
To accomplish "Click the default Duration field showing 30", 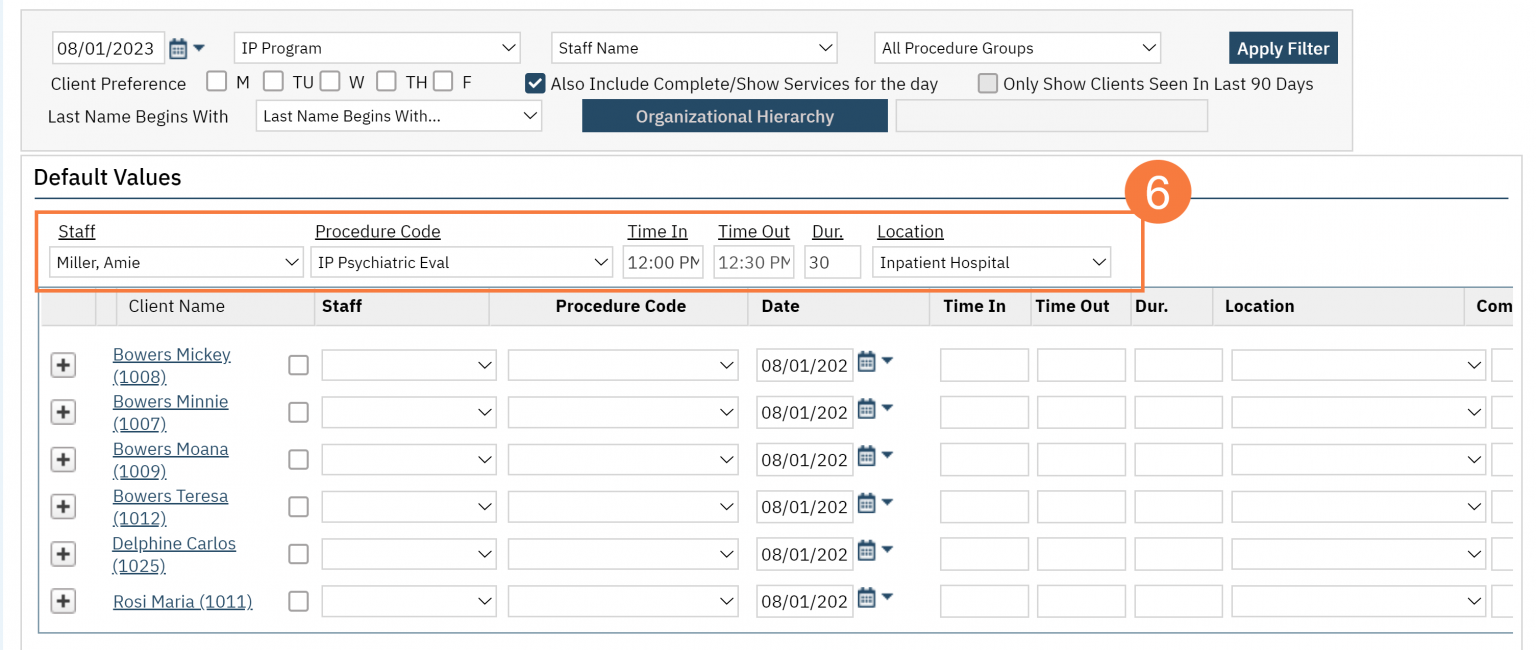I will click(832, 262).
